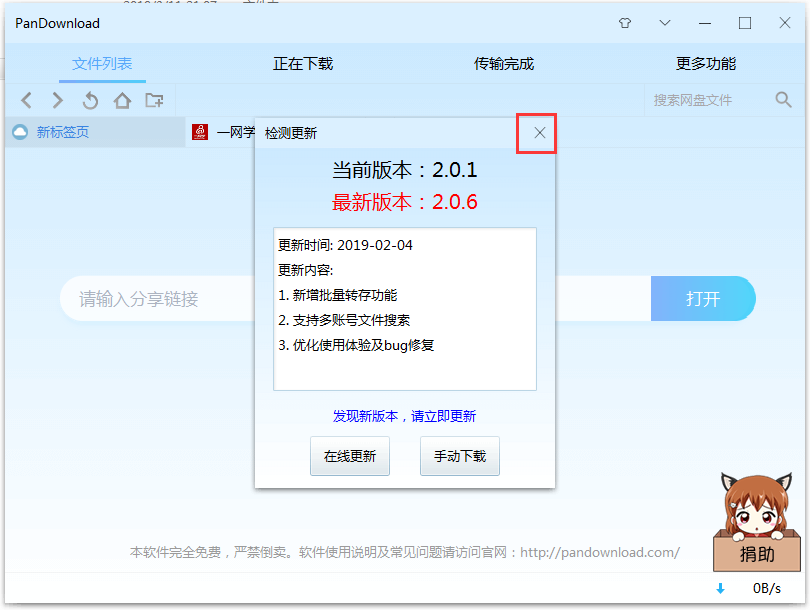Refresh the file list
This screenshot has height=610, width=810.
pyautogui.click(x=90, y=100)
